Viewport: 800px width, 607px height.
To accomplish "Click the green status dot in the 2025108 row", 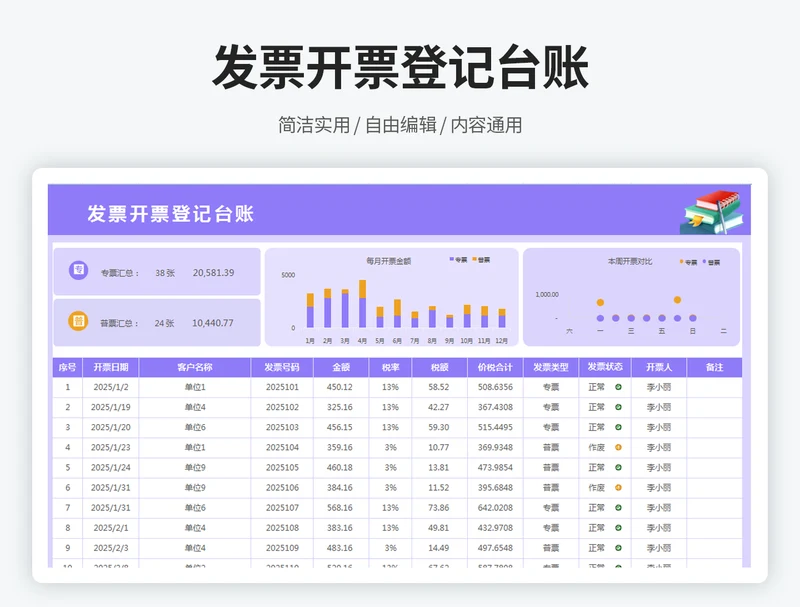I will tap(618, 528).
